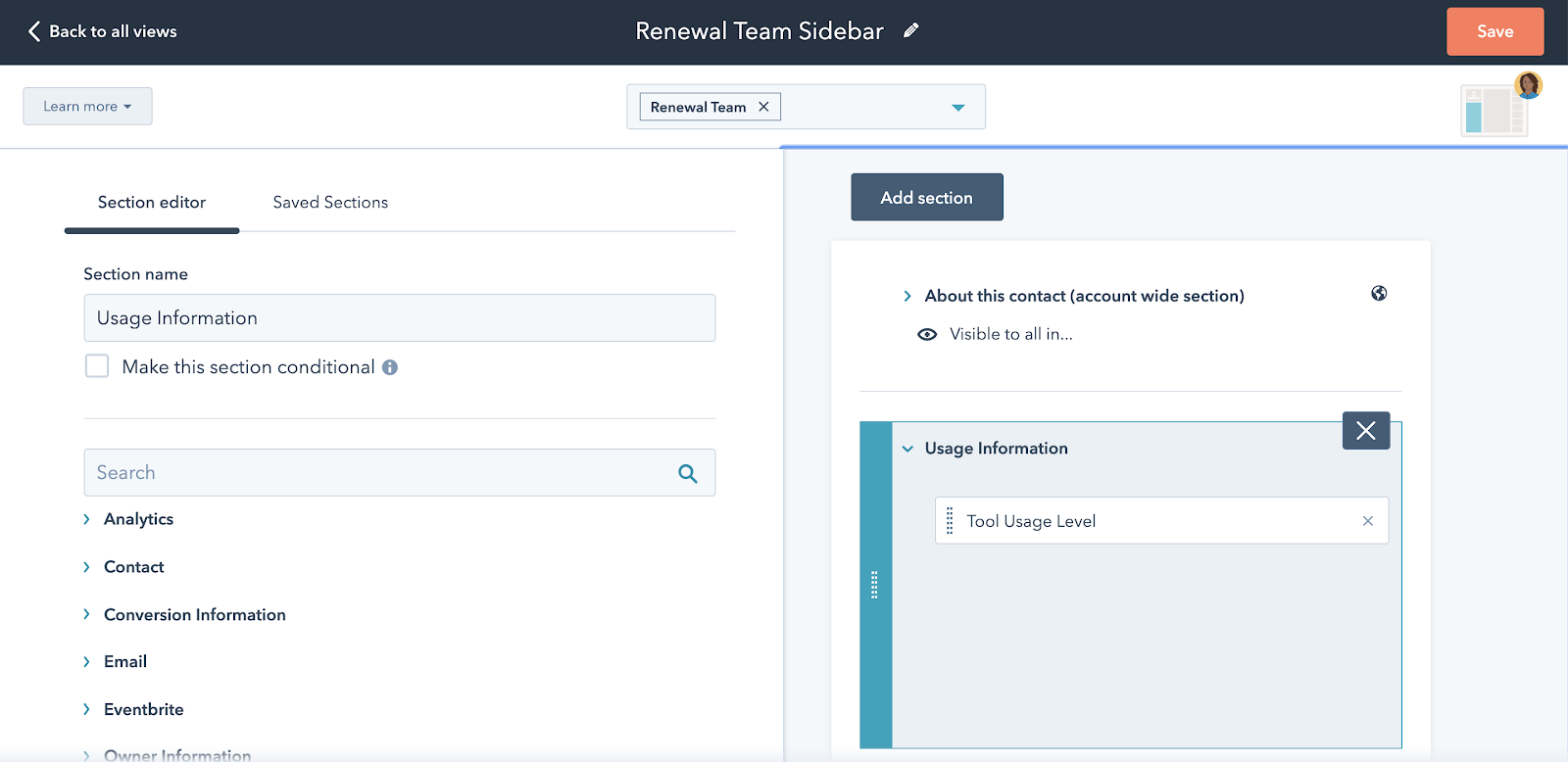This screenshot has width=1568, height=762.
Task: Click the pencil icon to rename view
Action: click(911, 31)
